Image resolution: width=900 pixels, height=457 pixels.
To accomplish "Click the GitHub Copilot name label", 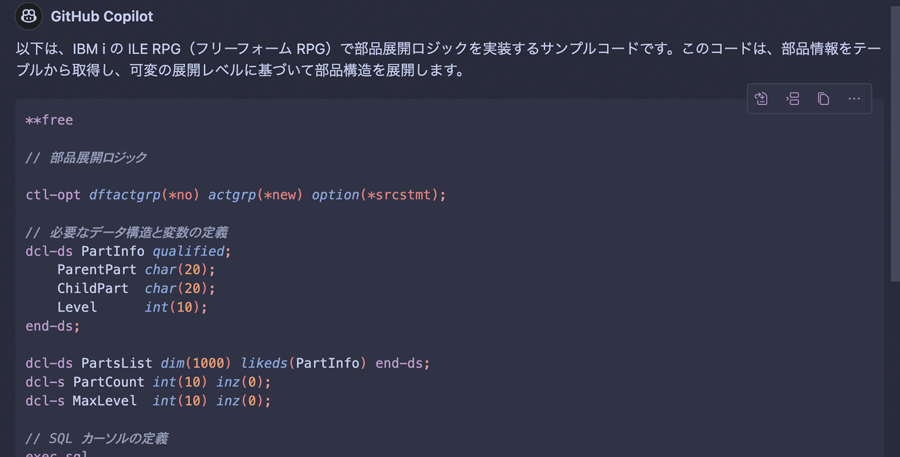I will pyautogui.click(x=102, y=17).
